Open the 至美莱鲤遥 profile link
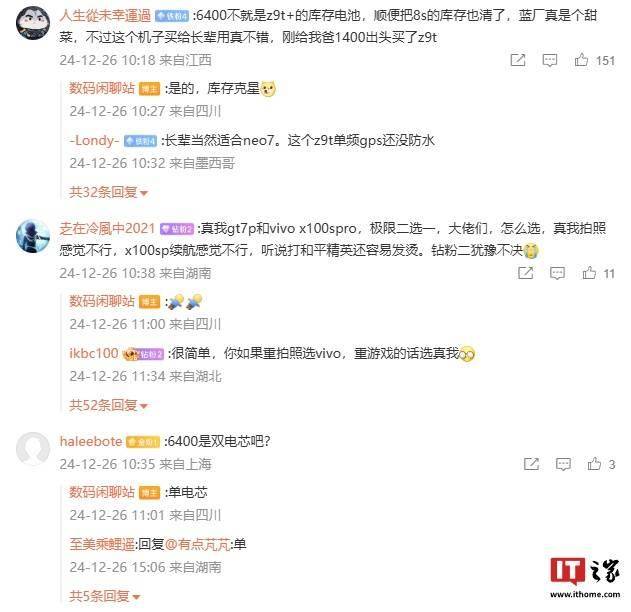Viewport: 631px width, 612px height. [x=102, y=544]
